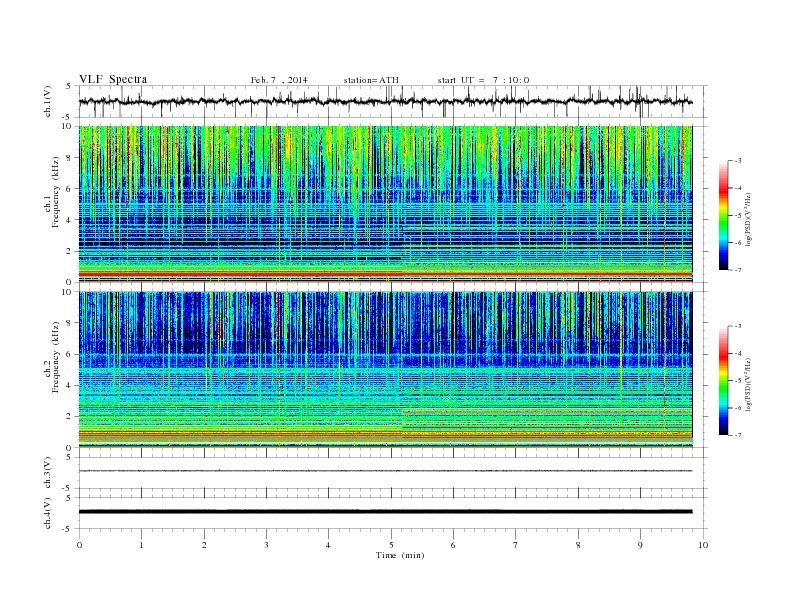Click the time axis tick label '10'
Viewport: 792px width, 612px height.
point(703,545)
